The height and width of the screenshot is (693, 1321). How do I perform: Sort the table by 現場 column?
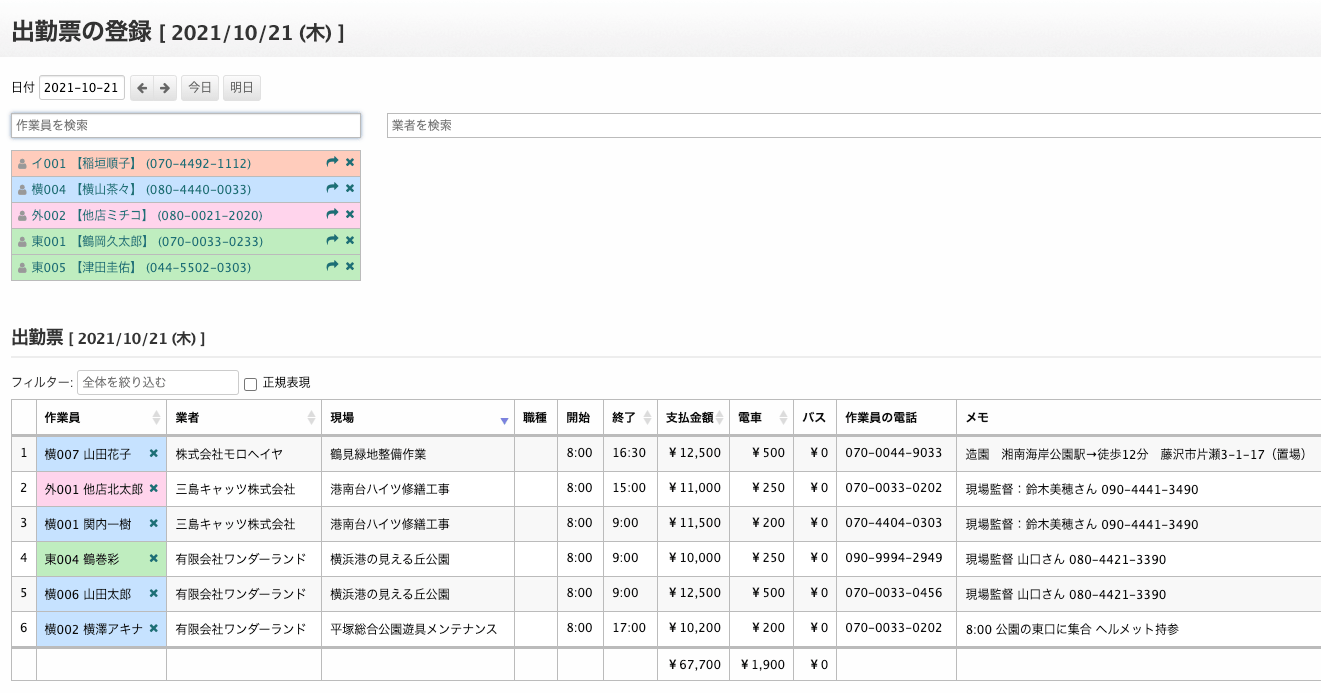(418, 417)
